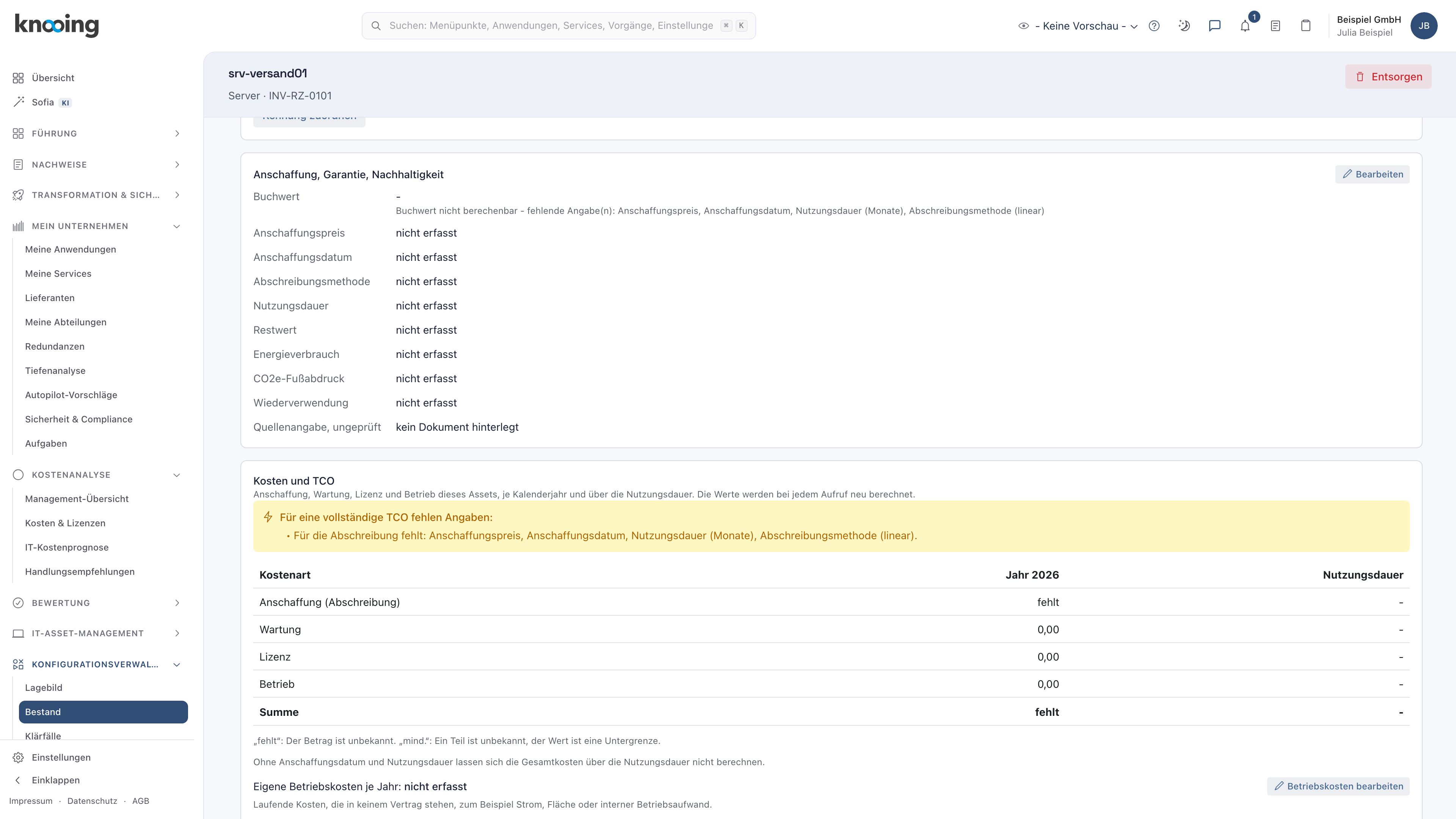
Task: Click the Entsorgen button
Action: click(x=1388, y=77)
